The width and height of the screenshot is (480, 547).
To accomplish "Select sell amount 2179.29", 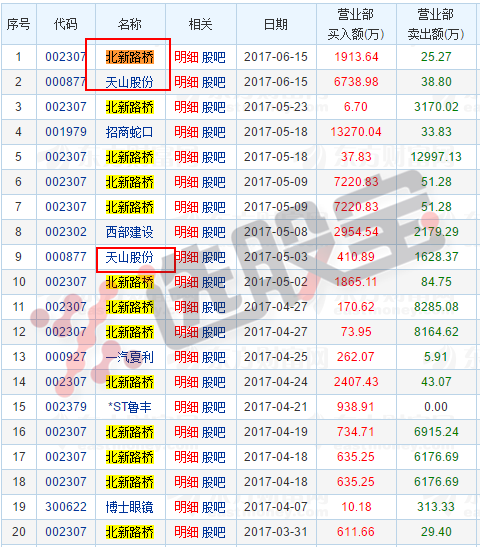I will (x=436, y=232).
